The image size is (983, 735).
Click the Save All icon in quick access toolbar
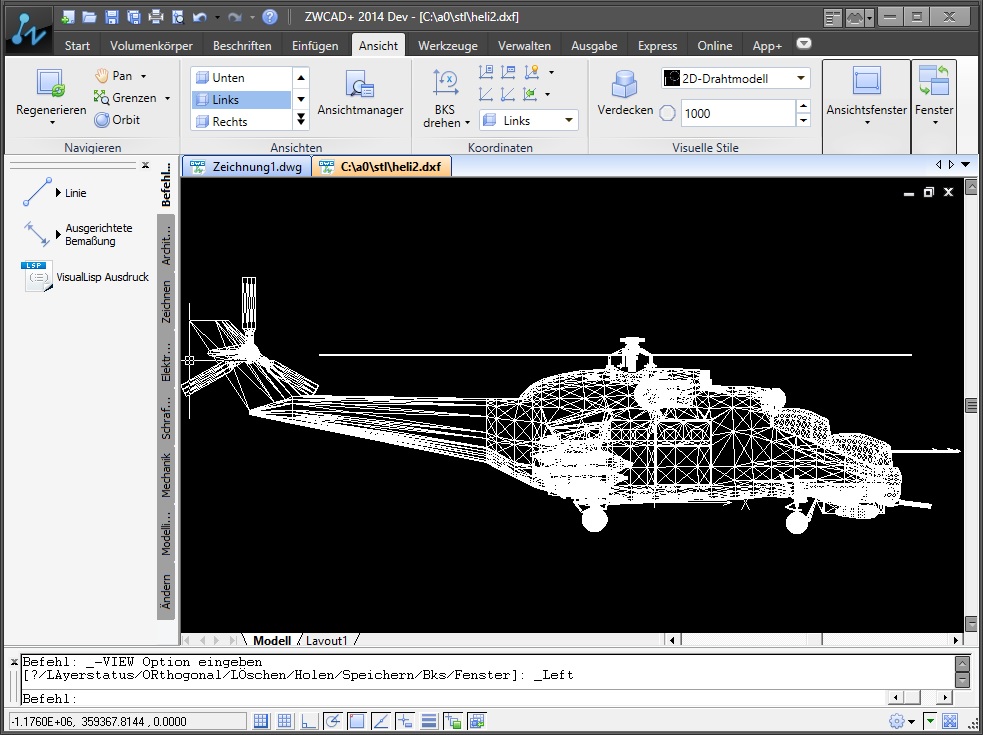click(x=134, y=17)
